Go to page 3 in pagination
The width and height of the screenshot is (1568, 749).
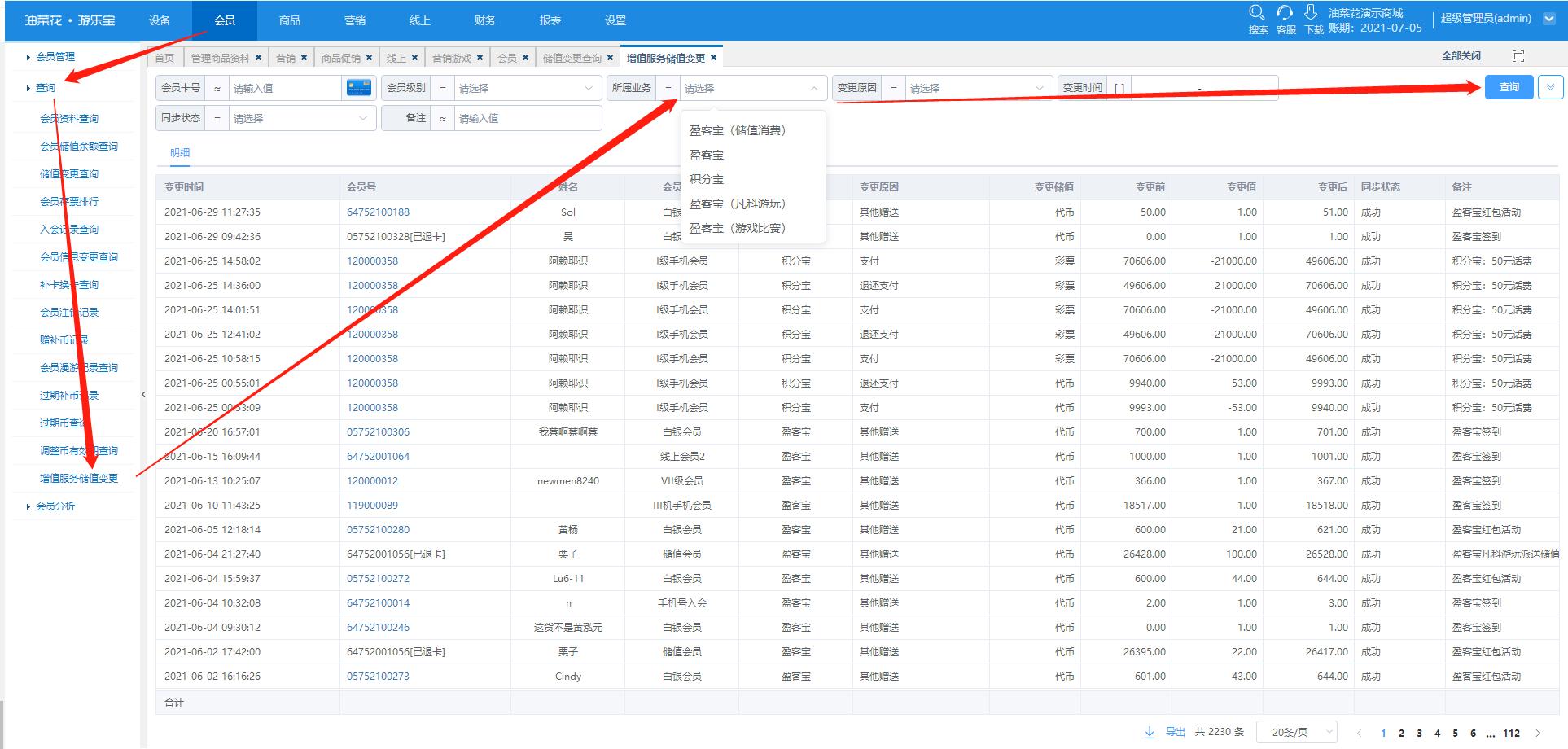pyautogui.click(x=1419, y=733)
